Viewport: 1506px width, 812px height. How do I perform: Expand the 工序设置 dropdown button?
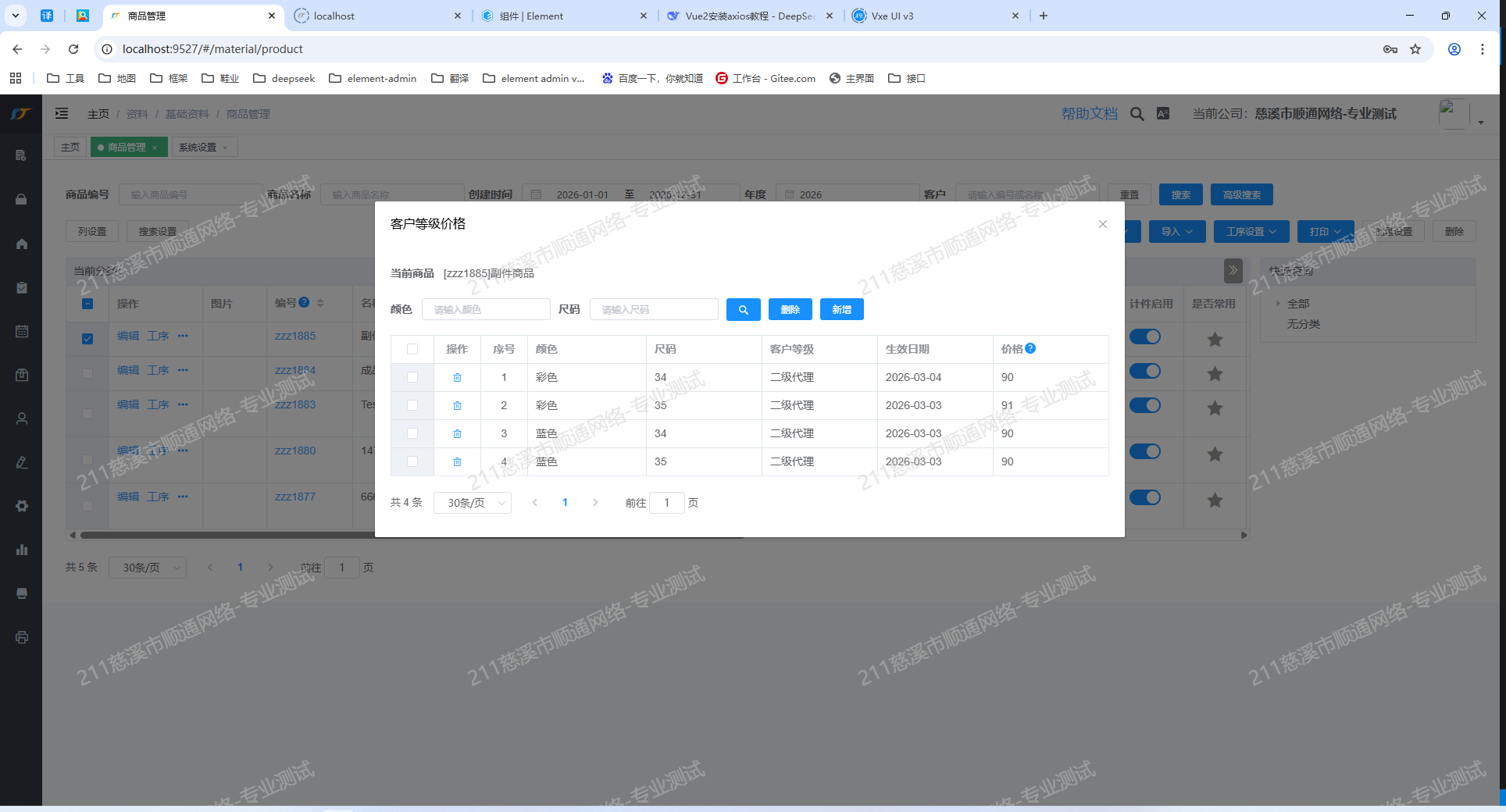[x=1251, y=232]
